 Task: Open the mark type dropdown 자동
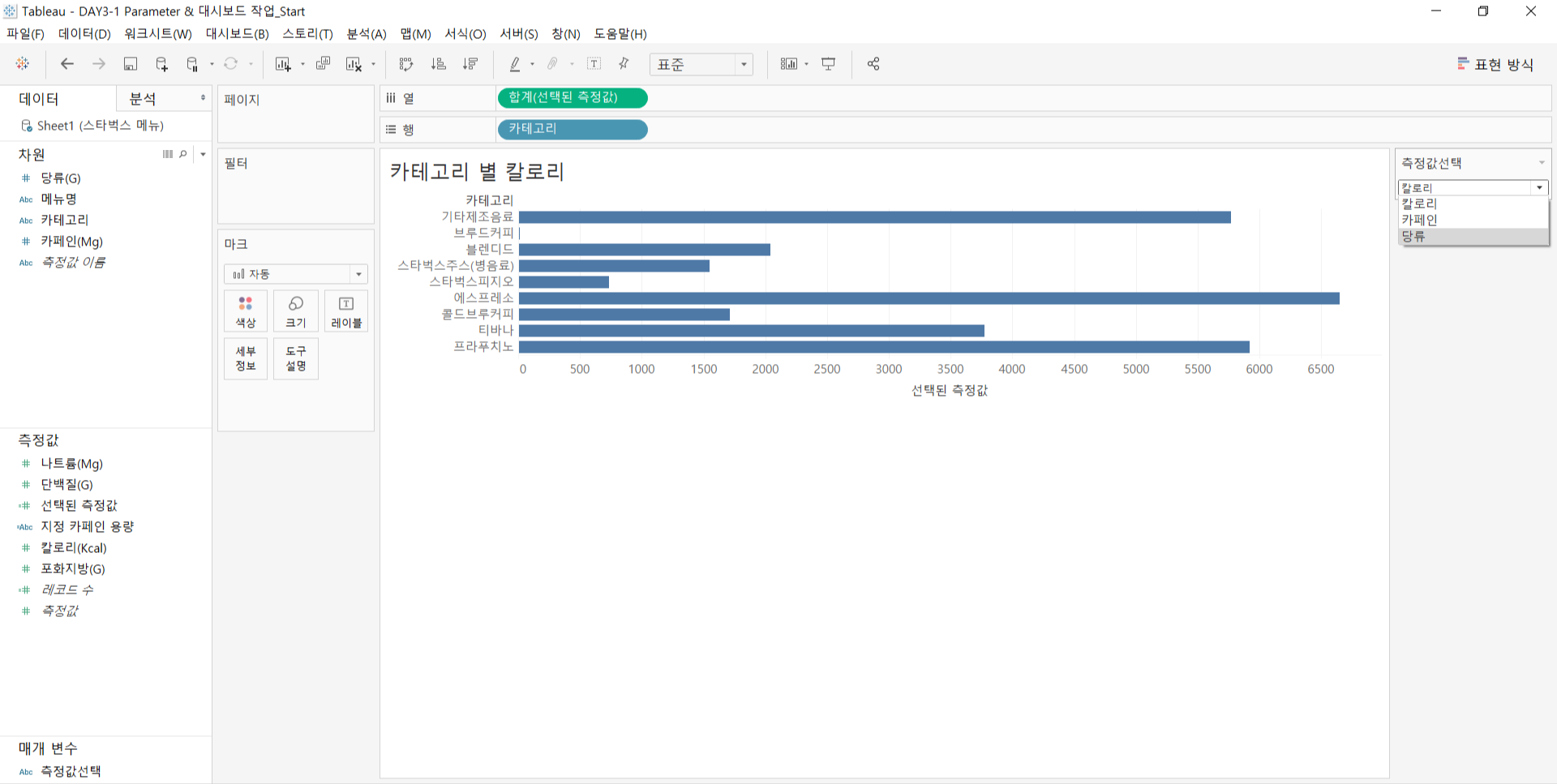click(x=296, y=274)
